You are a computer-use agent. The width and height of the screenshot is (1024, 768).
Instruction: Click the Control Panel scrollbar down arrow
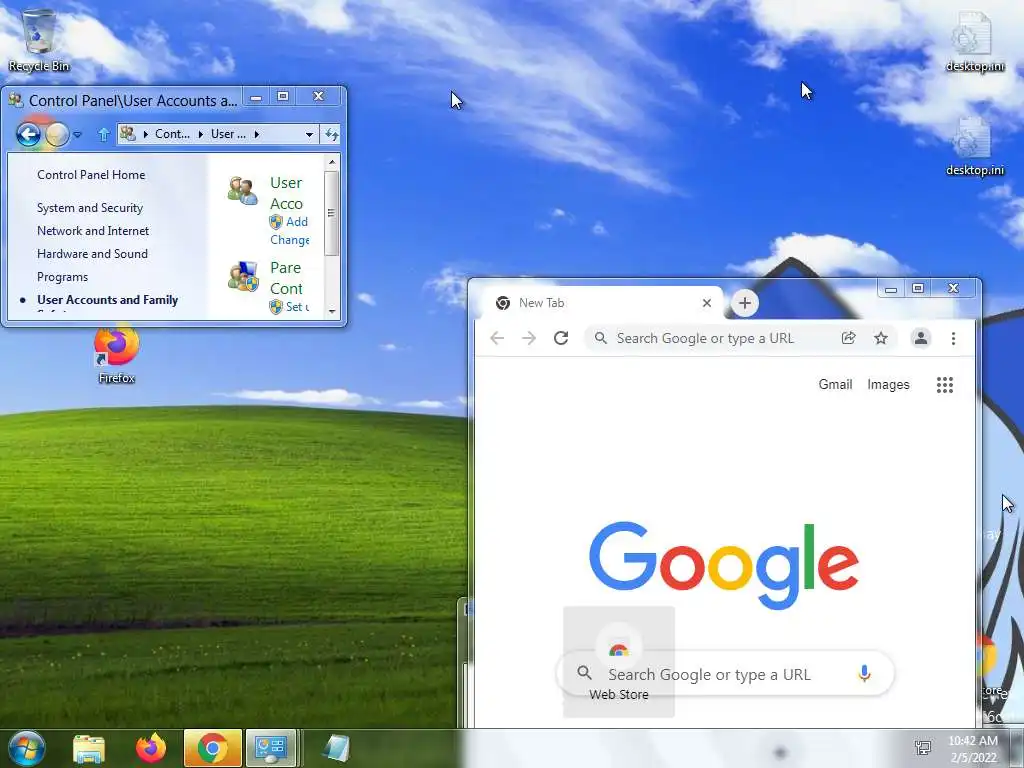tap(332, 311)
